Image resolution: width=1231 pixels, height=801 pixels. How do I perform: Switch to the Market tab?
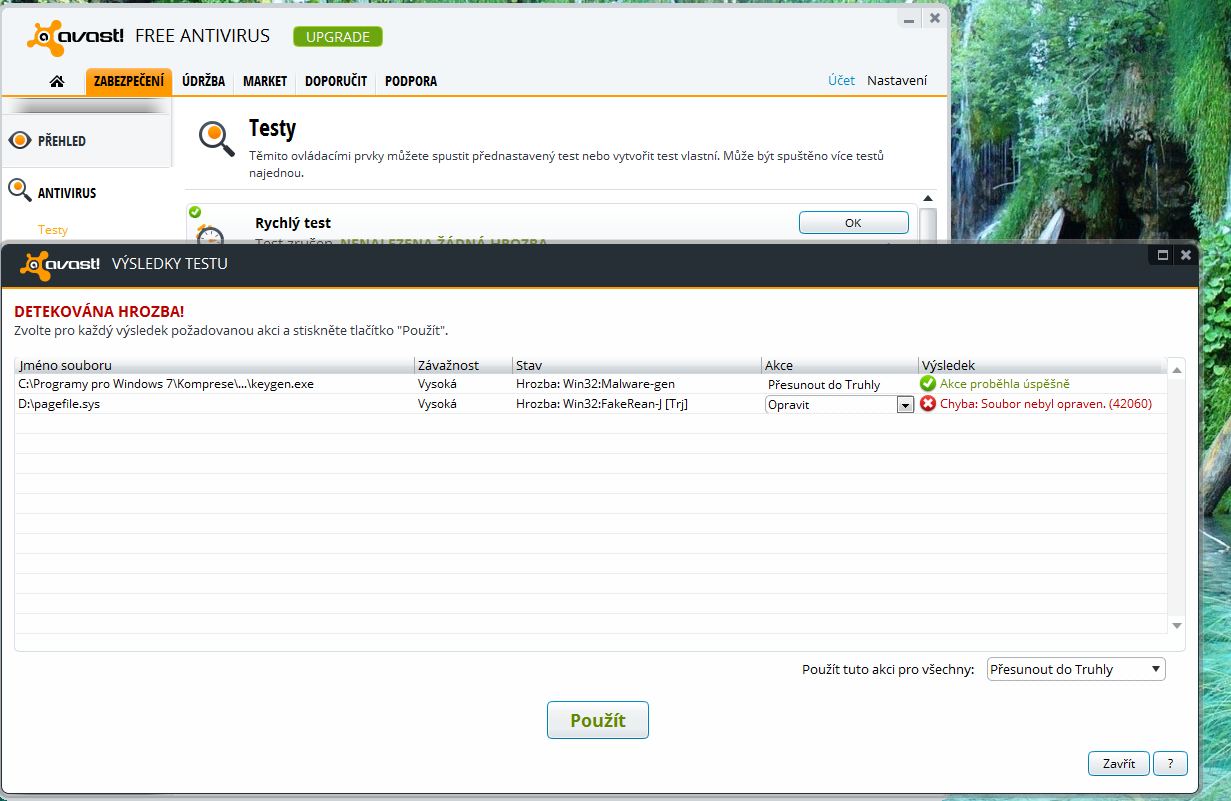tap(265, 81)
